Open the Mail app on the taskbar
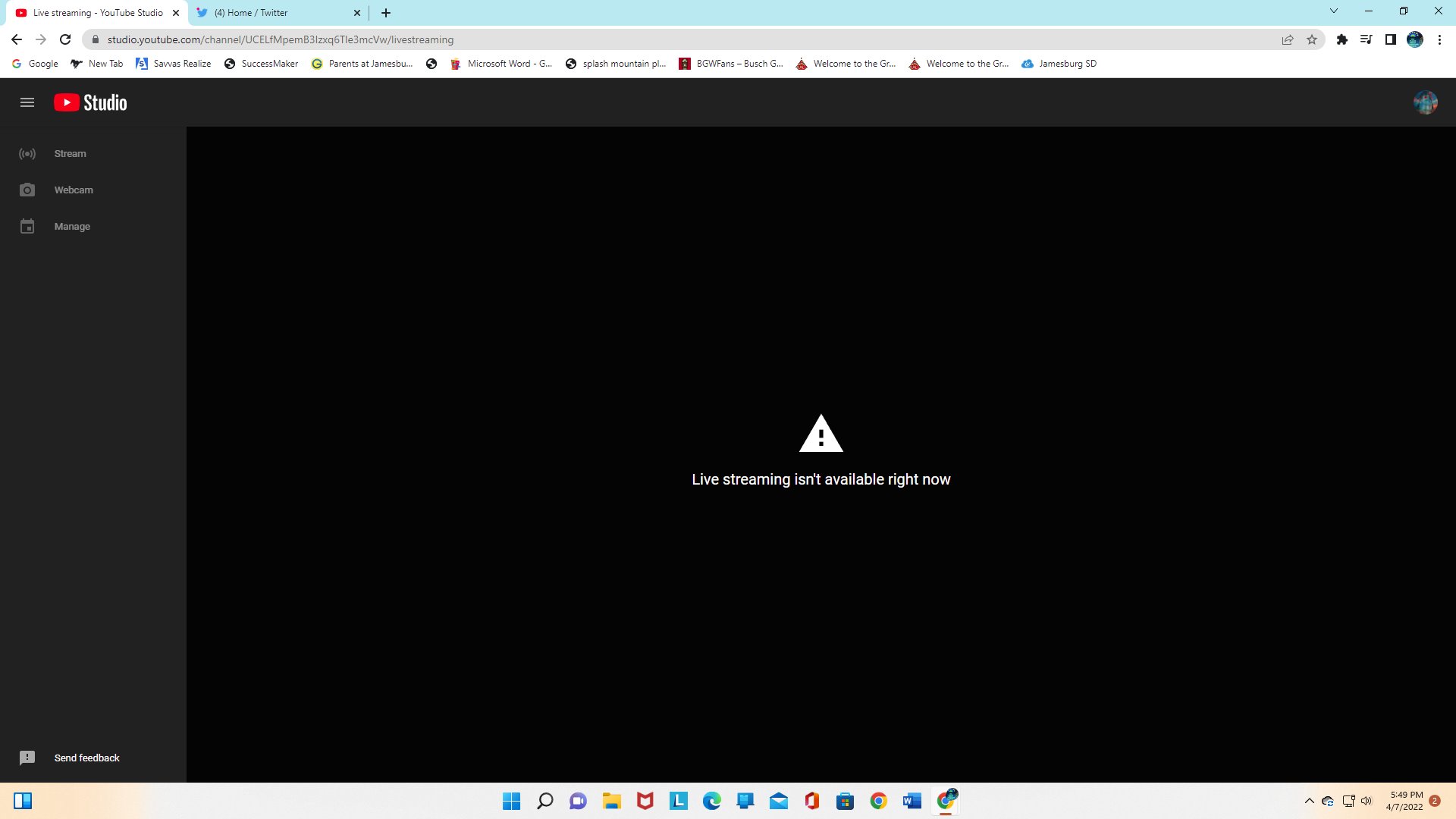This screenshot has height=819, width=1456. (779, 801)
